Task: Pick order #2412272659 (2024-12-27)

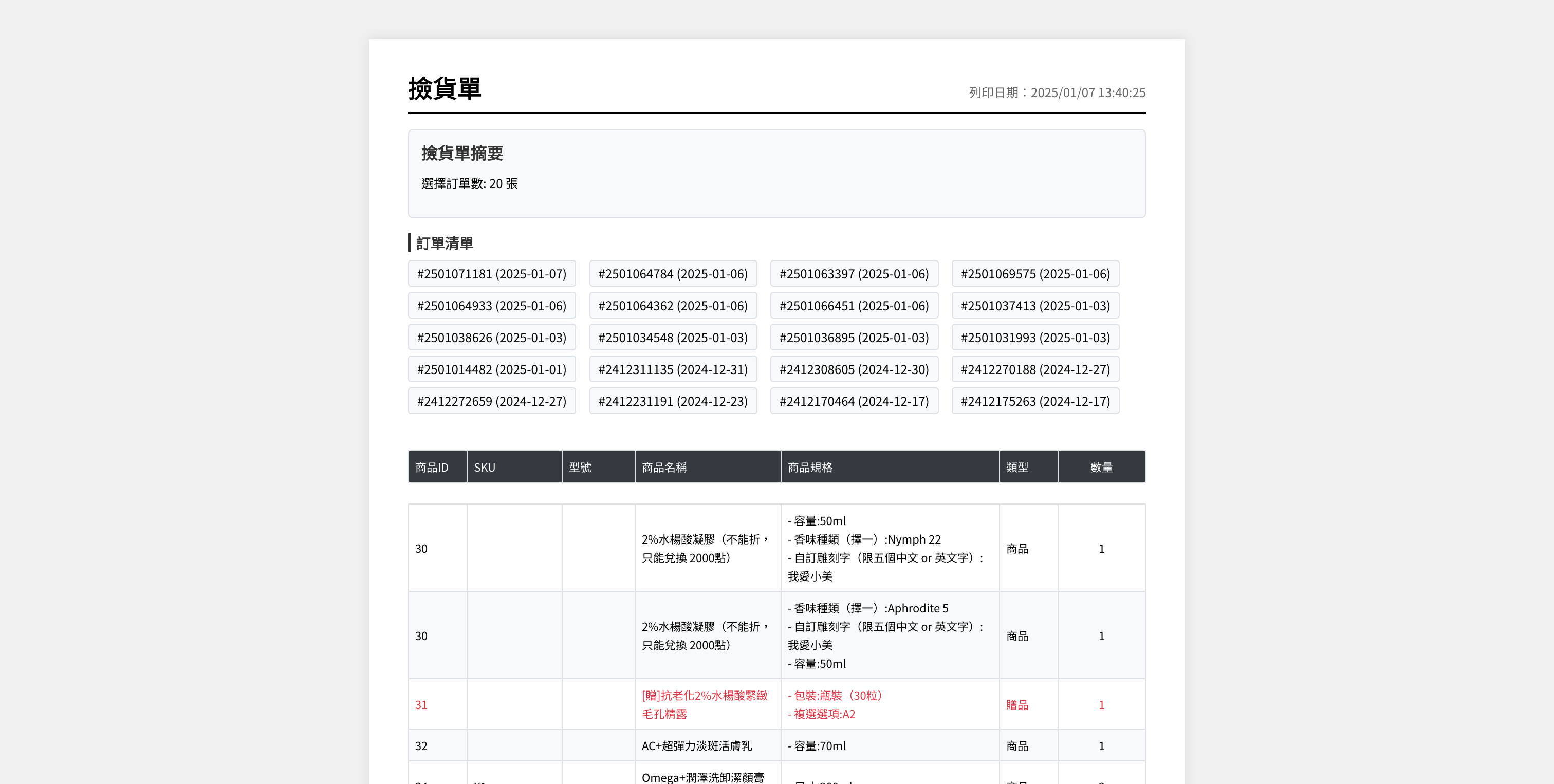Action: [x=492, y=401]
